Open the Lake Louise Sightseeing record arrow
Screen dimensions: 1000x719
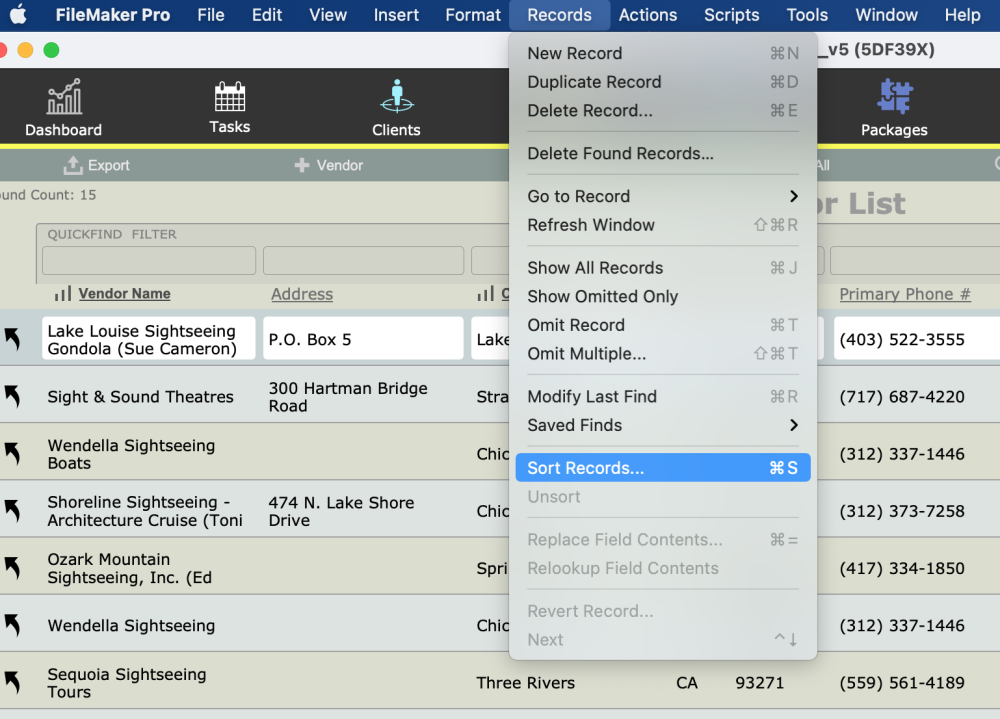pos(12,338)
